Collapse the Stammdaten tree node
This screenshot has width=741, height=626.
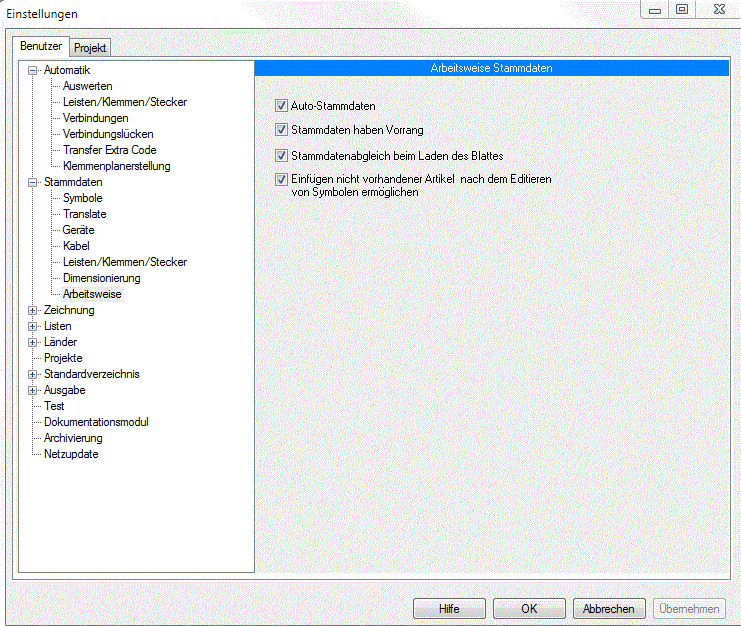coord(32,182)
